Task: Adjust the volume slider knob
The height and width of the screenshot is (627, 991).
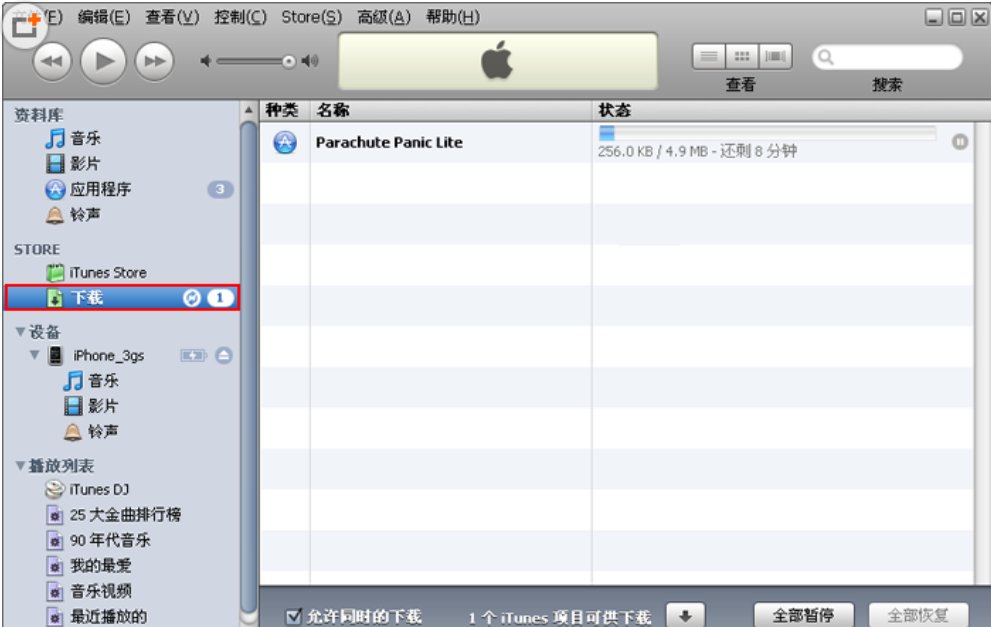Action: pyautogui.click(x=289, y=61)
